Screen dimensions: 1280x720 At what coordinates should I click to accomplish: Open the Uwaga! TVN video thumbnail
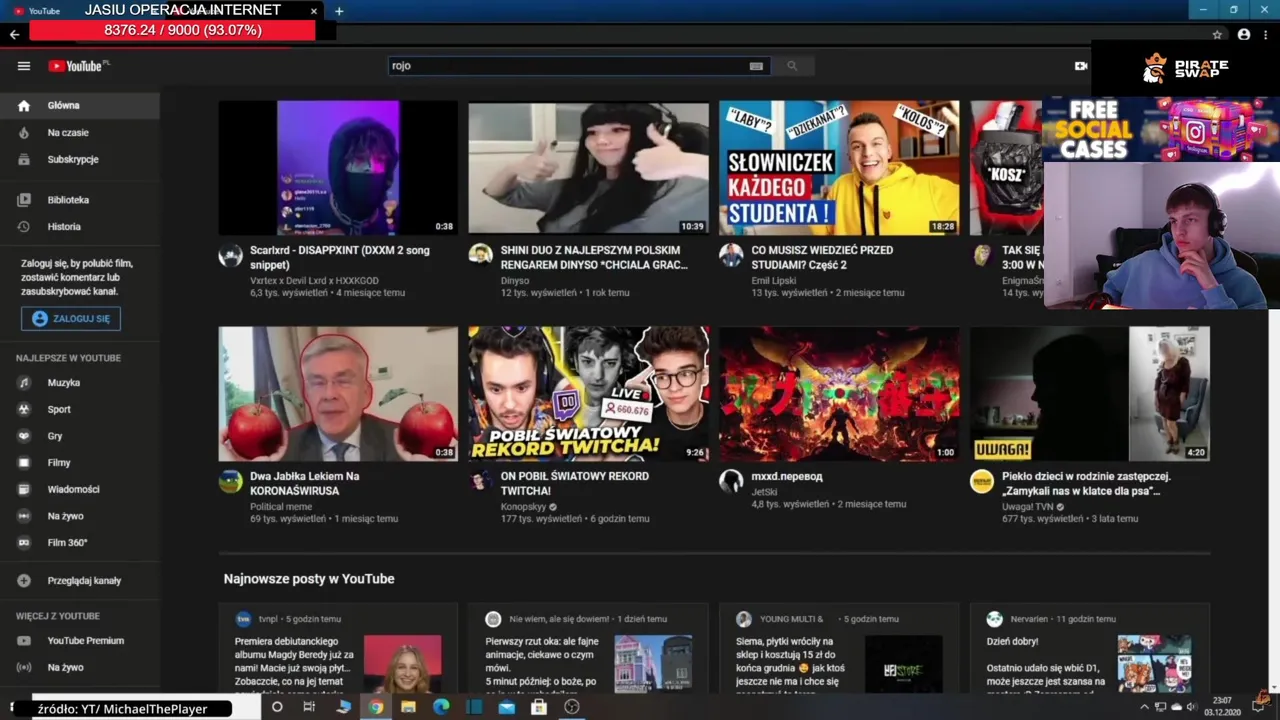(x=1089, y=394)
